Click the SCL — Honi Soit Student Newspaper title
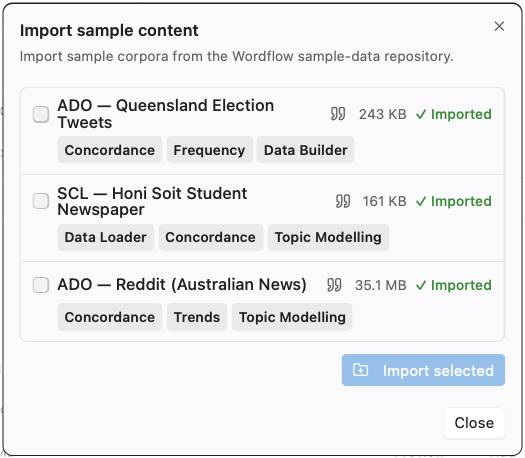The image size is (525, 458). click(x=152, y=201)
